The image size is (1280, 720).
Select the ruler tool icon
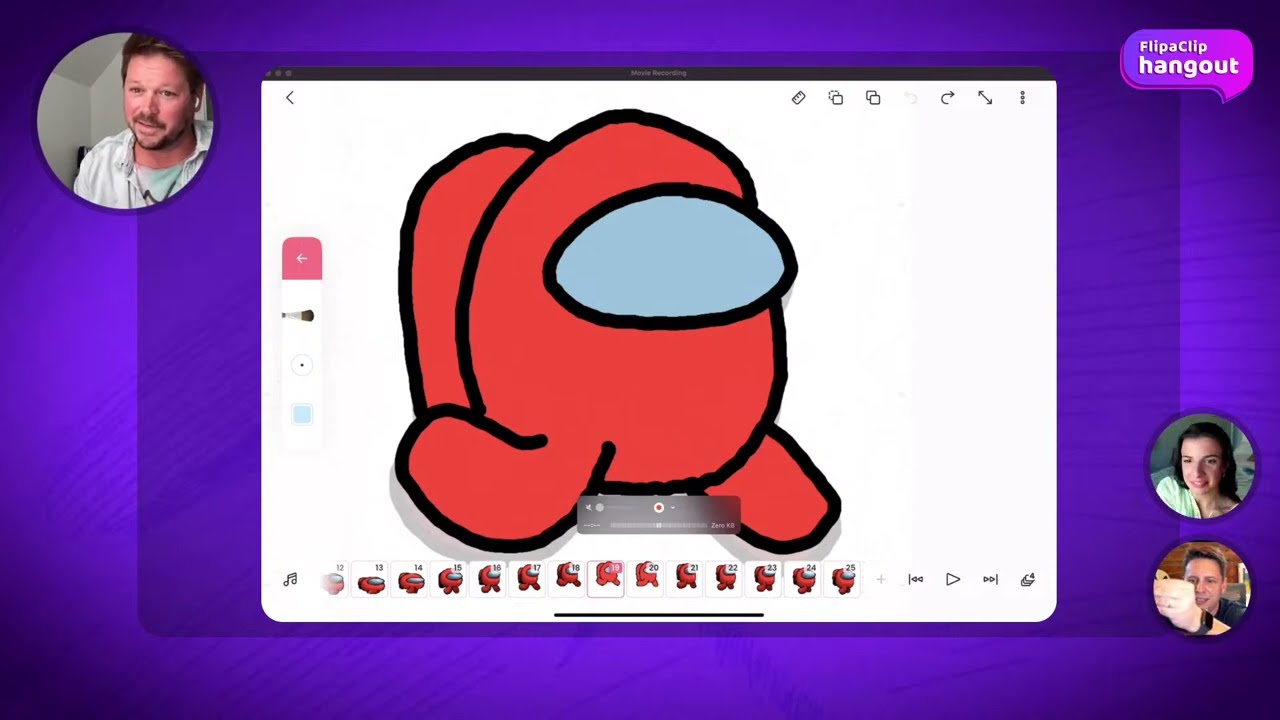(x=798, y=98)
